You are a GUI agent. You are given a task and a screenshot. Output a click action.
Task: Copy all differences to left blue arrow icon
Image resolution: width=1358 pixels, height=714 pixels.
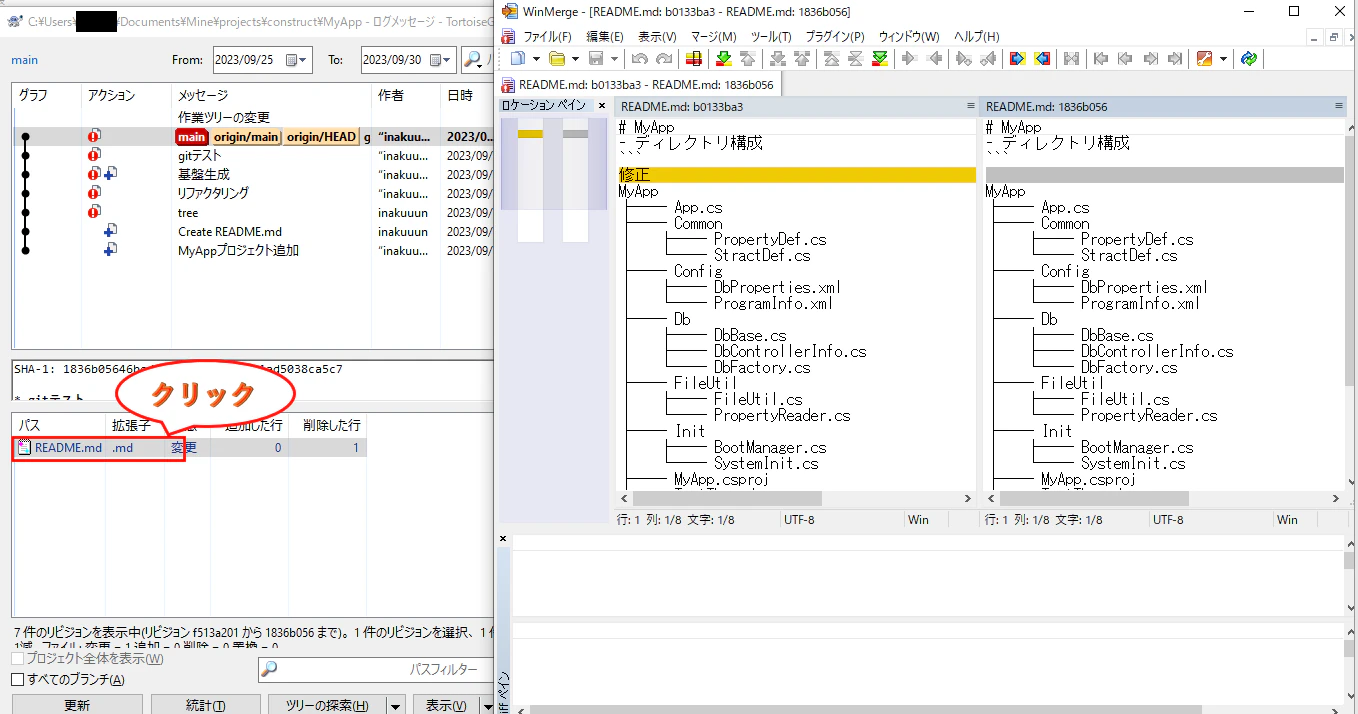point(1042,59)
